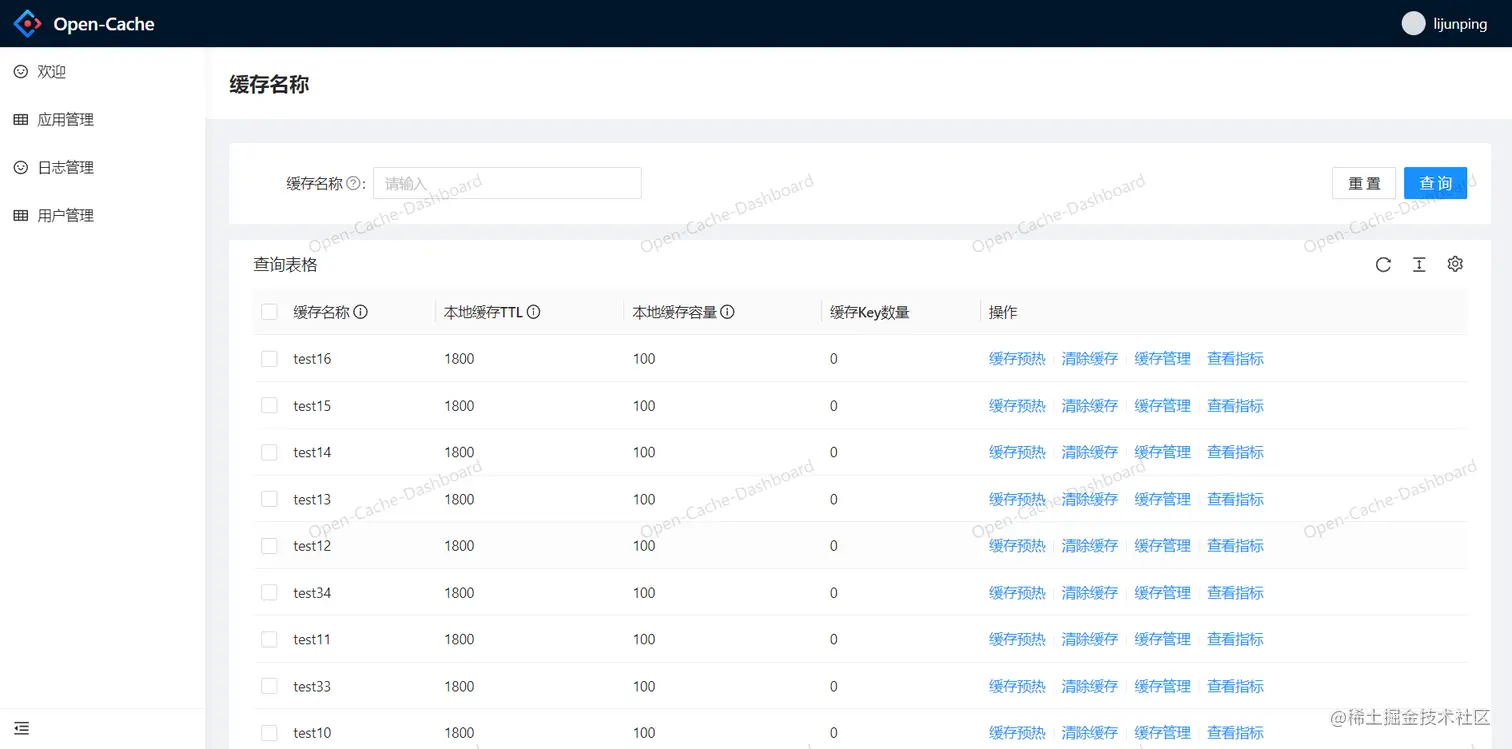Click the Open-Cache logo icon
Image resolution: width=1512 pixels, height=749 pixels.
28,23
